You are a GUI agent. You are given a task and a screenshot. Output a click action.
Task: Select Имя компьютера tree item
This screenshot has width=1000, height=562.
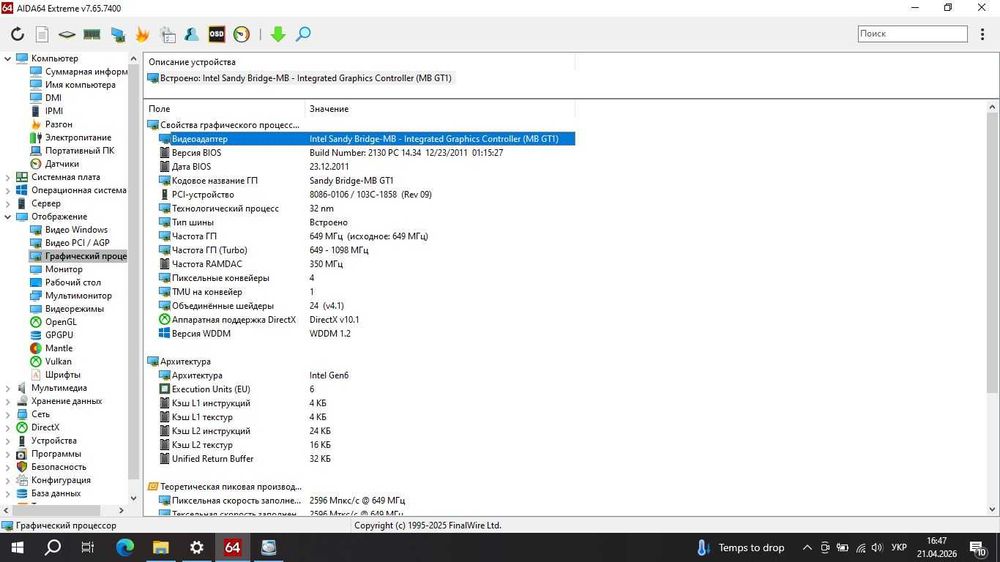point(80,85)
